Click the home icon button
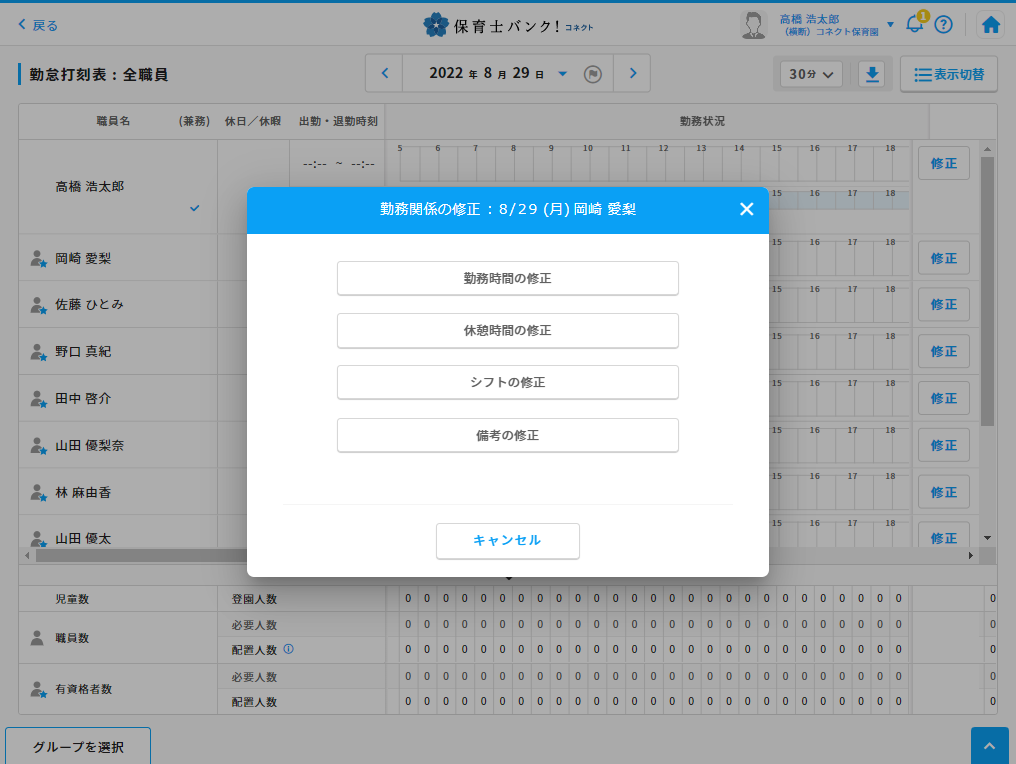 point(990,26)
